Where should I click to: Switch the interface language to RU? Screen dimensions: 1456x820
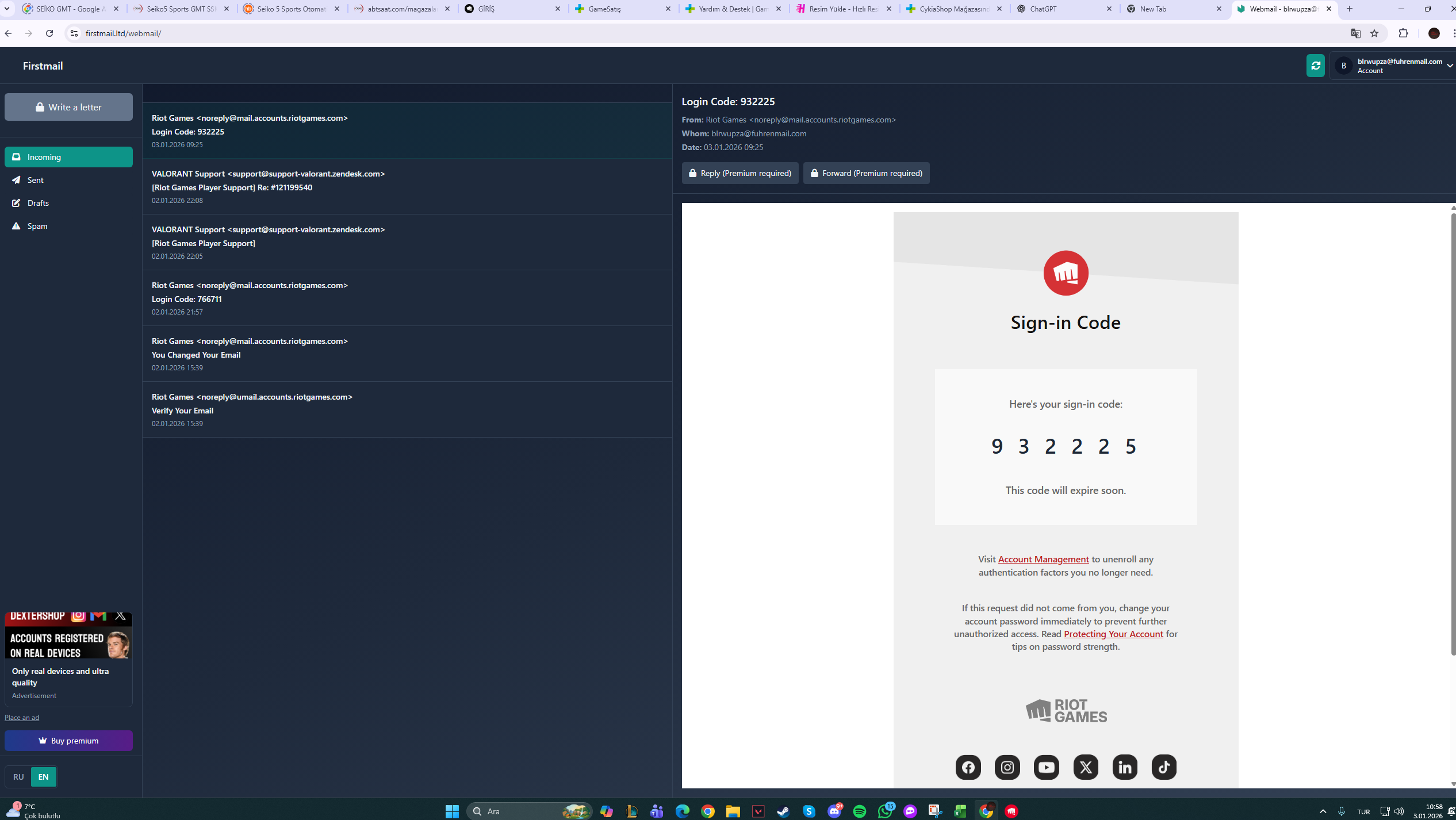(18, 777)
